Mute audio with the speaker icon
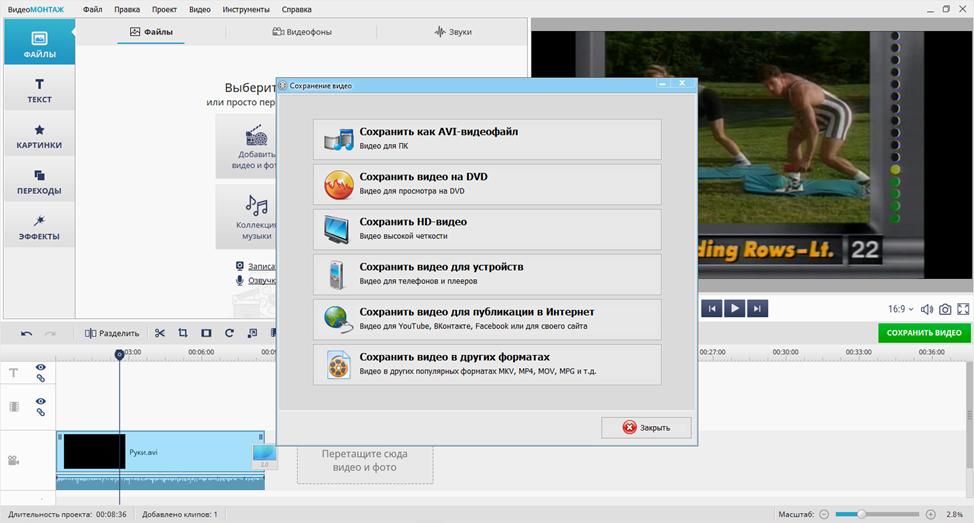Viewport: 974px width, 523px height. click(x=926, y=309)
